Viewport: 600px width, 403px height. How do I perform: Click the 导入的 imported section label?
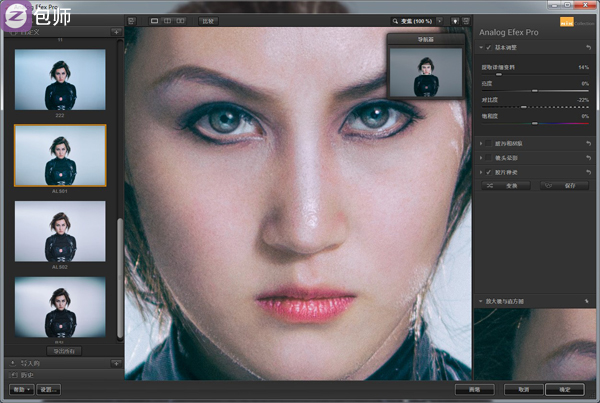pyautogui.click(x=31, y=363)
